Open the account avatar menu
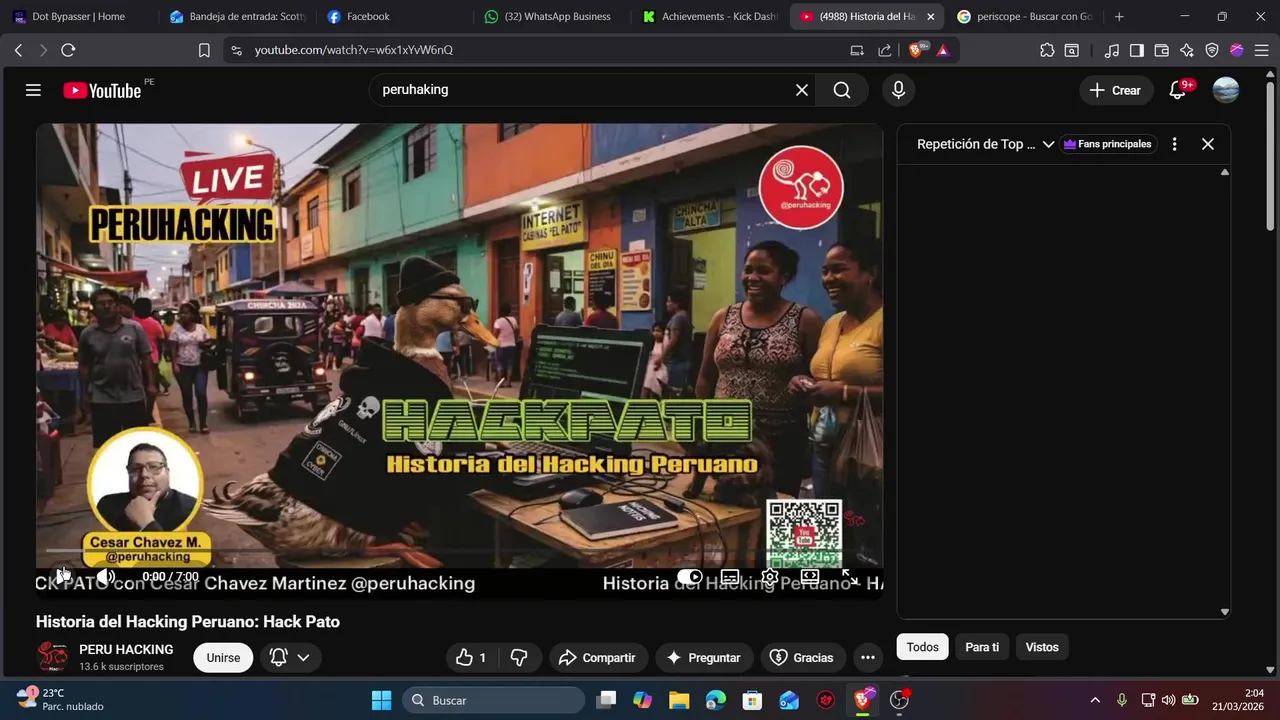The height and width of the screenshot is (720, 1280). pos(1226,90)
